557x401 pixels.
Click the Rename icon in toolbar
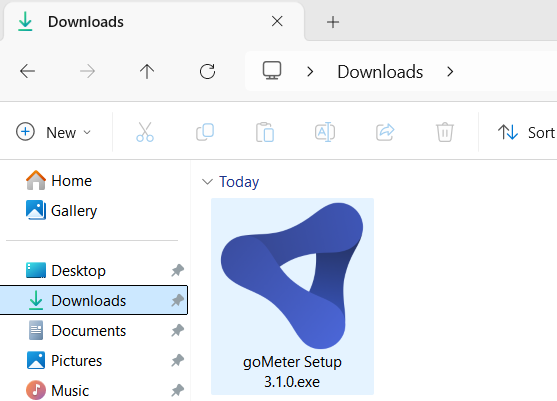pos(325,132)
